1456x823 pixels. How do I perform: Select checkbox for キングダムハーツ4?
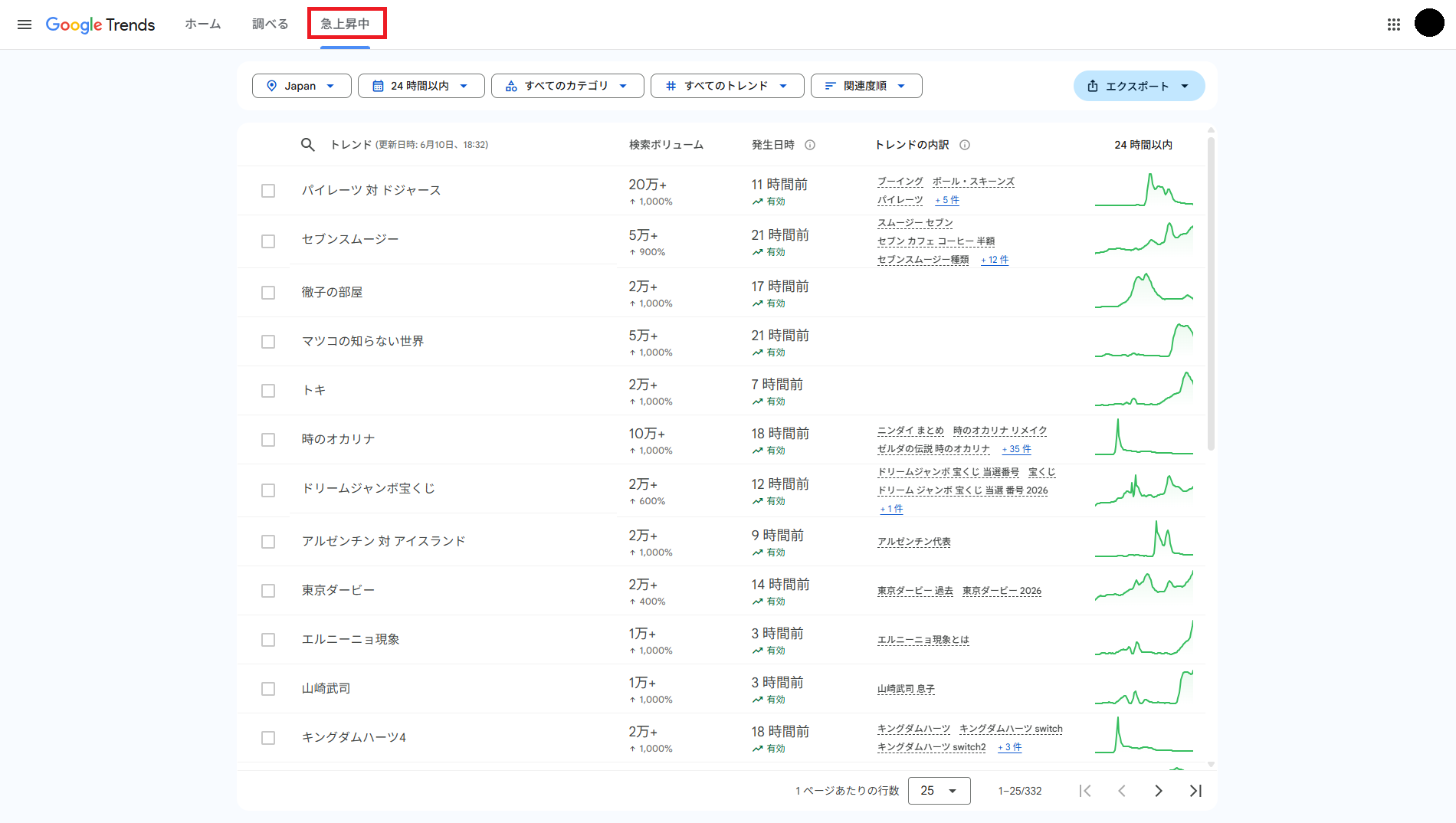268,738
